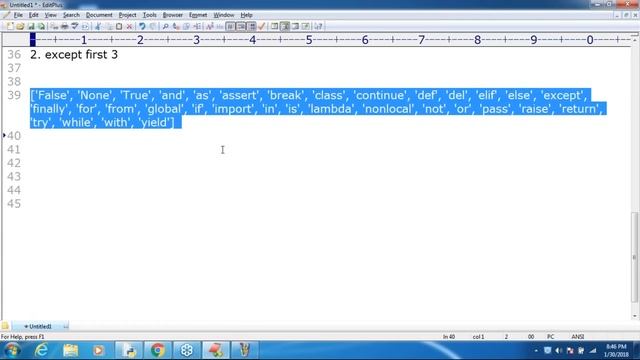
Task: Open the Help menu
Action: pyautogui.click(x=246, y=15)
